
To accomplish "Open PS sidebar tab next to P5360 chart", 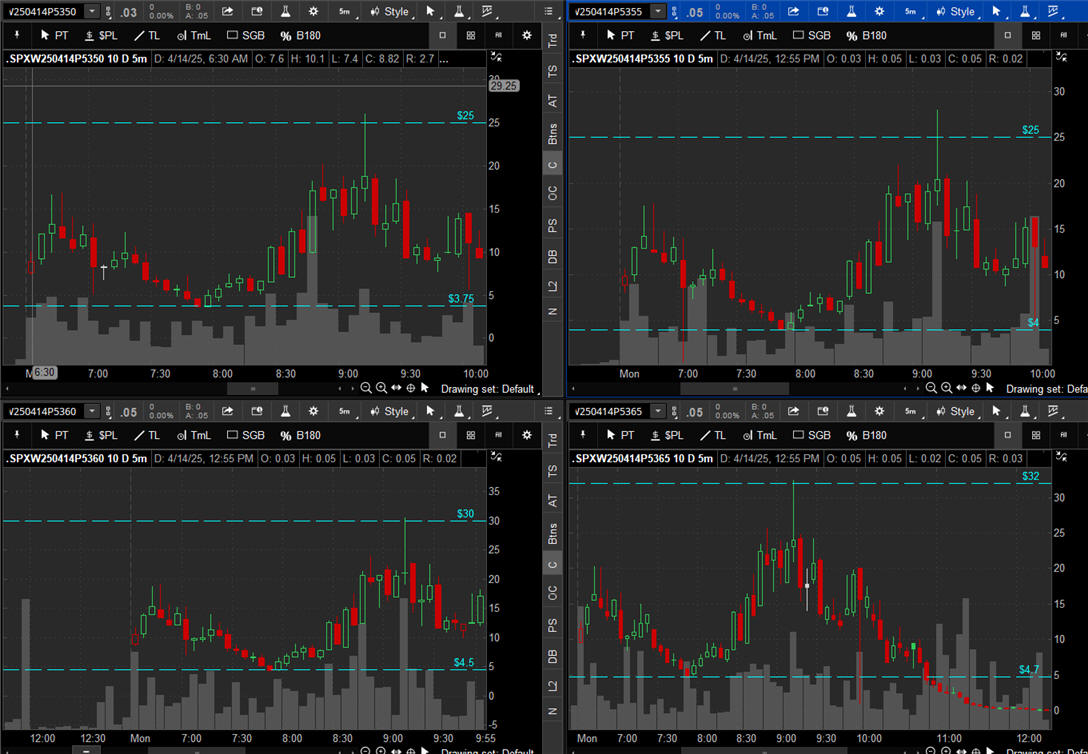I will [552, 626].
